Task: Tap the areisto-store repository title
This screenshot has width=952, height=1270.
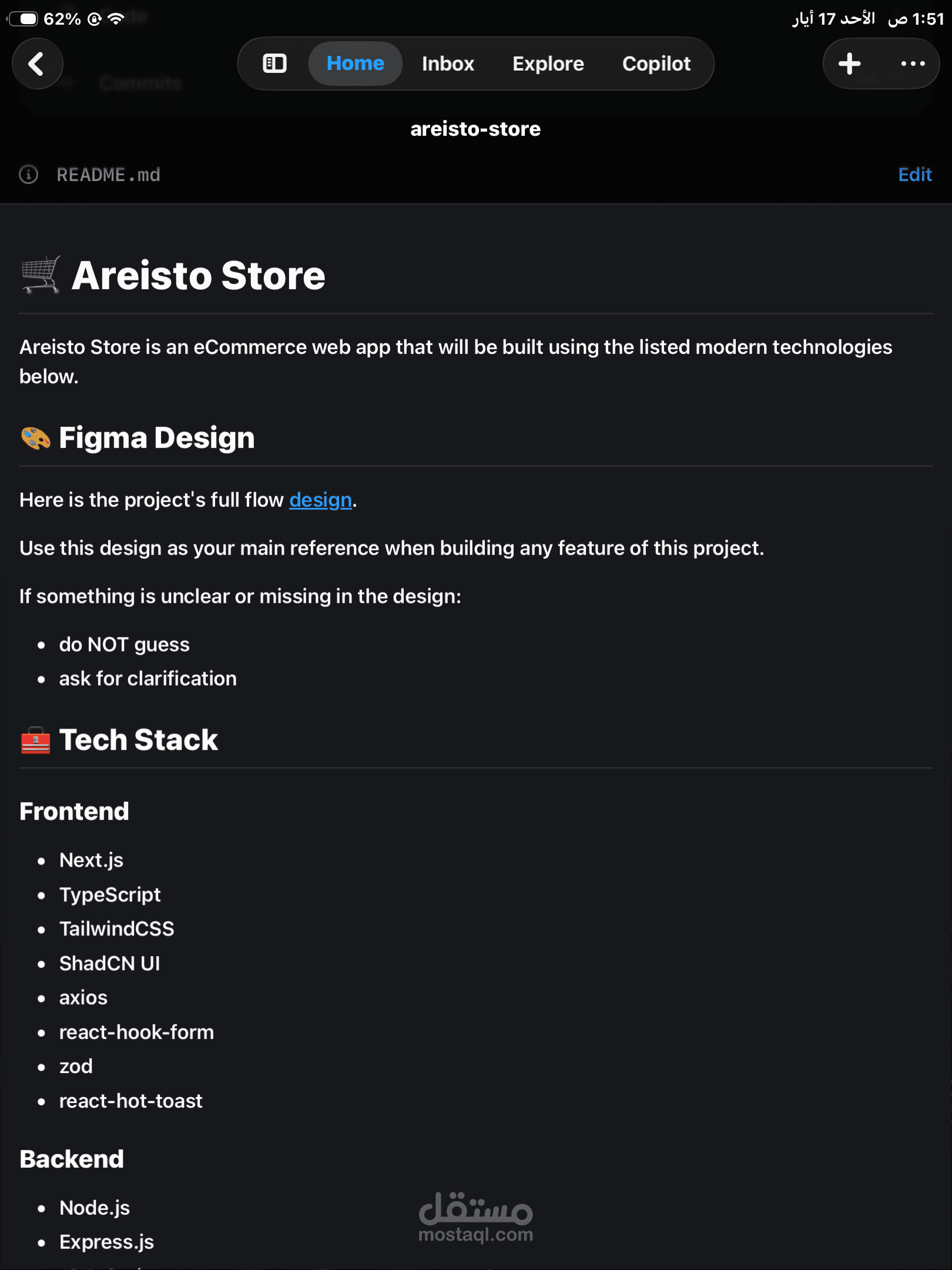Action: pos(475,129)
